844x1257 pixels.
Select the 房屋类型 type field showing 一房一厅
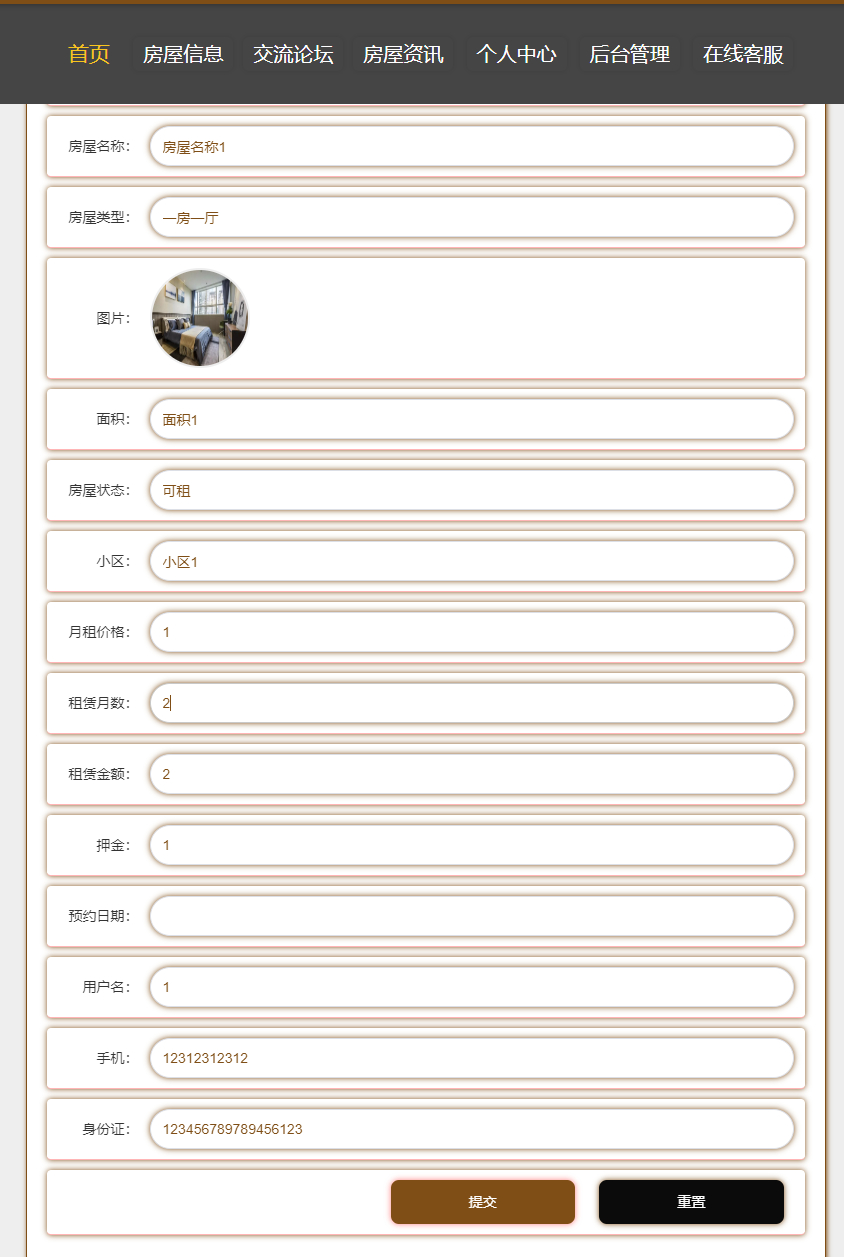(470, 217)
